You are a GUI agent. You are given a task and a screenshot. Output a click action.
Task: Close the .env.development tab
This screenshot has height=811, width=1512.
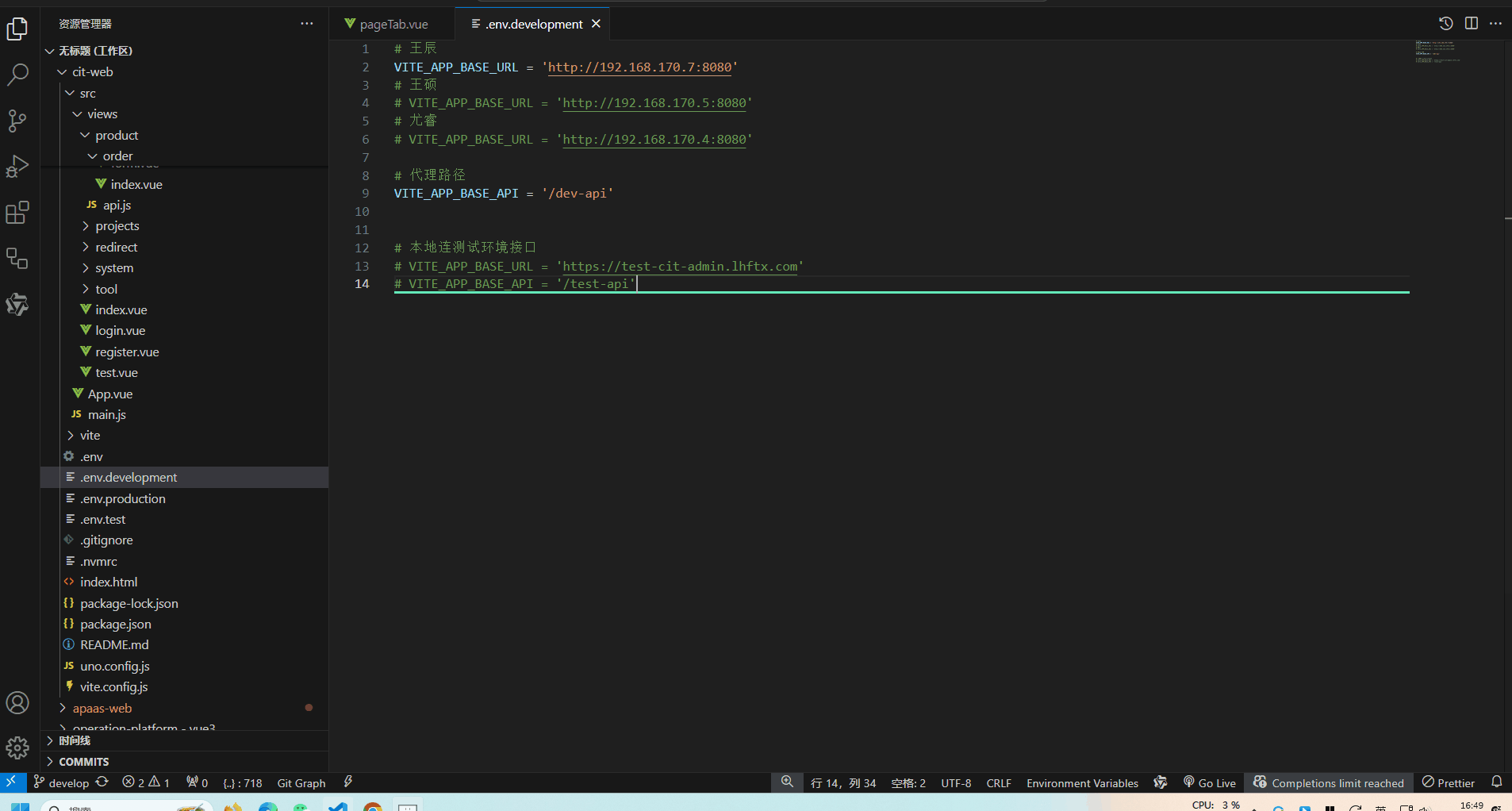tap(596, 24)
